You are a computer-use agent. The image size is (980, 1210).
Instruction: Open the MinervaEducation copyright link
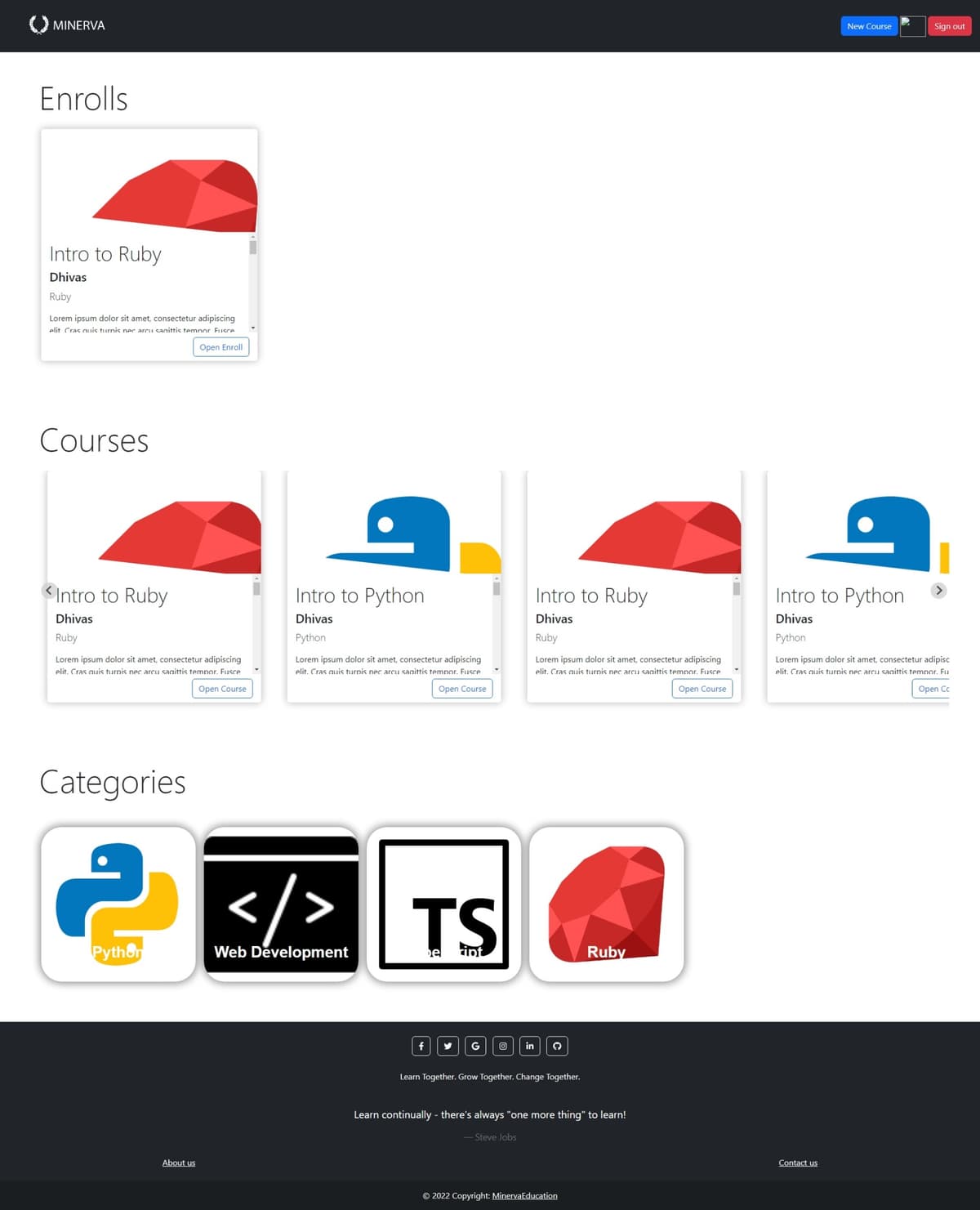point(523,1195)
